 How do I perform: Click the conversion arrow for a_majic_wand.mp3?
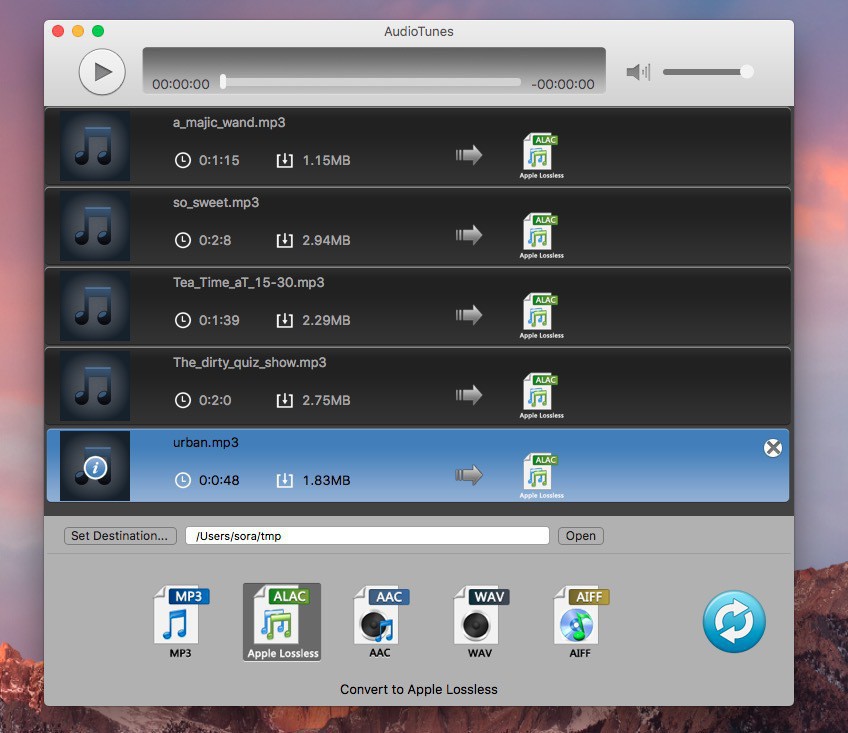468,155
